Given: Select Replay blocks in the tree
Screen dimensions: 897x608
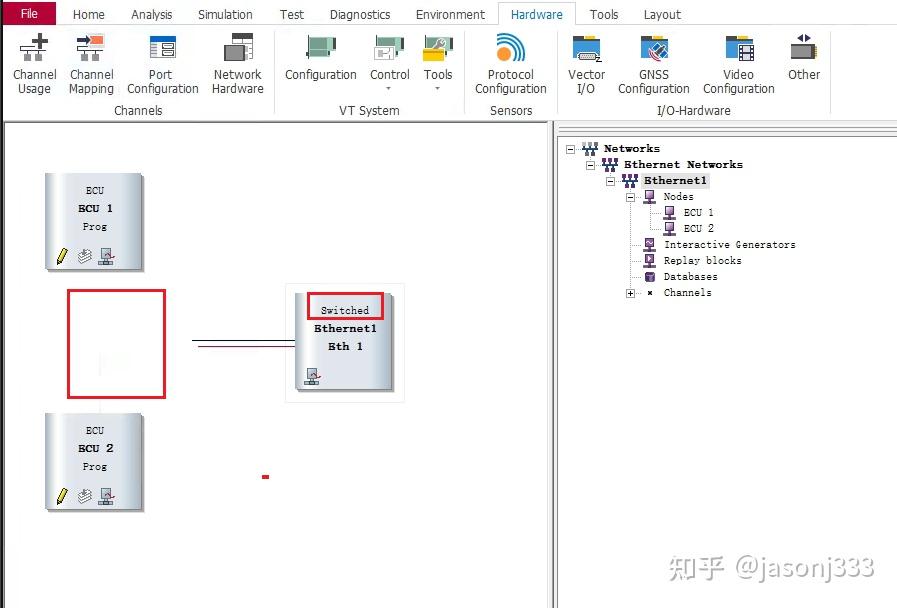Looking at the screenshot, I should coord(703,260).
